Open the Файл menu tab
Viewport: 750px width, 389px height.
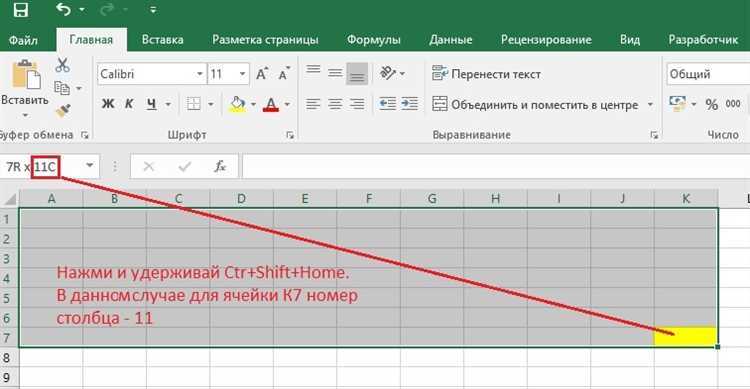[23, 40]
